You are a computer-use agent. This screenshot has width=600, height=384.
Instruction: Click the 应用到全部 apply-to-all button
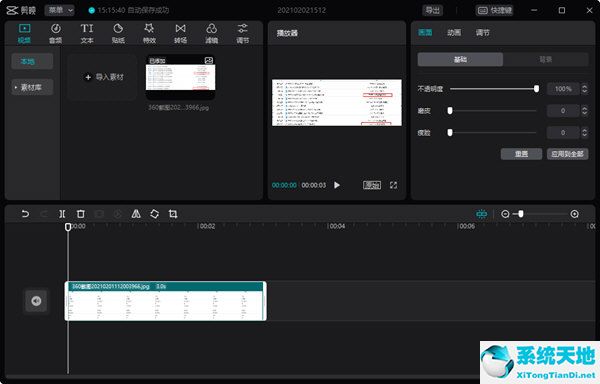click(x=567, y=154)
